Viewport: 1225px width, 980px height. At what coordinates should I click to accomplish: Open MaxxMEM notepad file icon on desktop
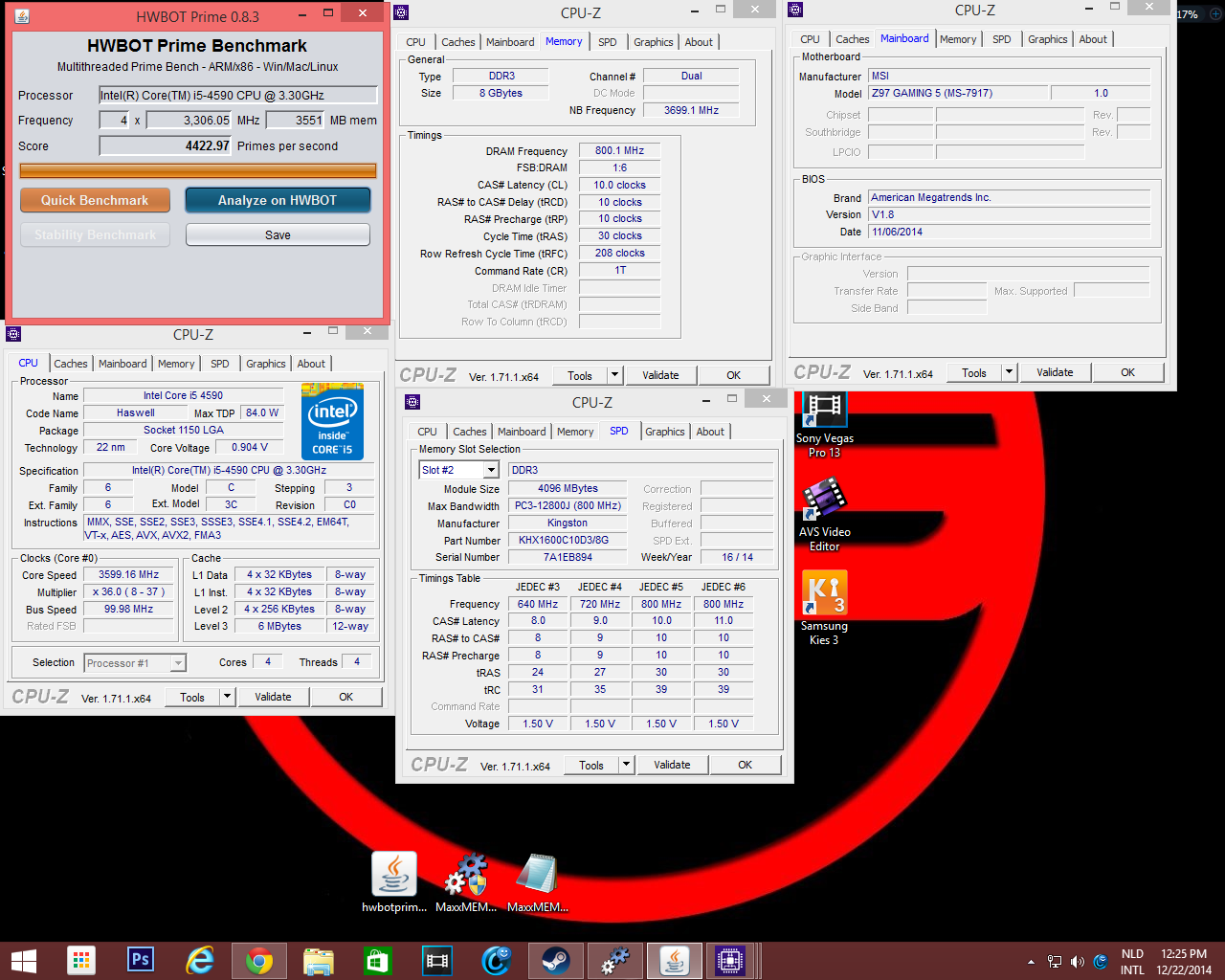click(538, 882)
